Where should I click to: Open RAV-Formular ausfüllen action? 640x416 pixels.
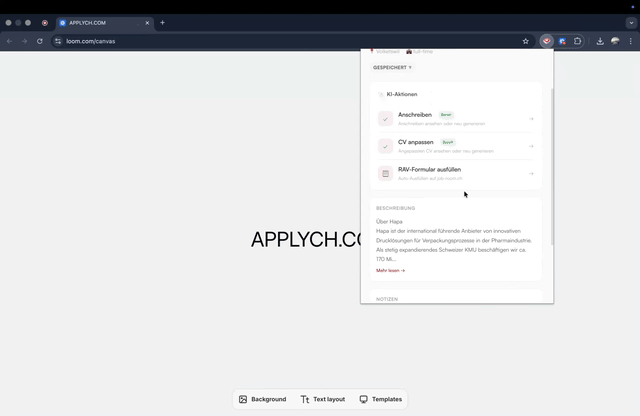[x=456, y=174]
